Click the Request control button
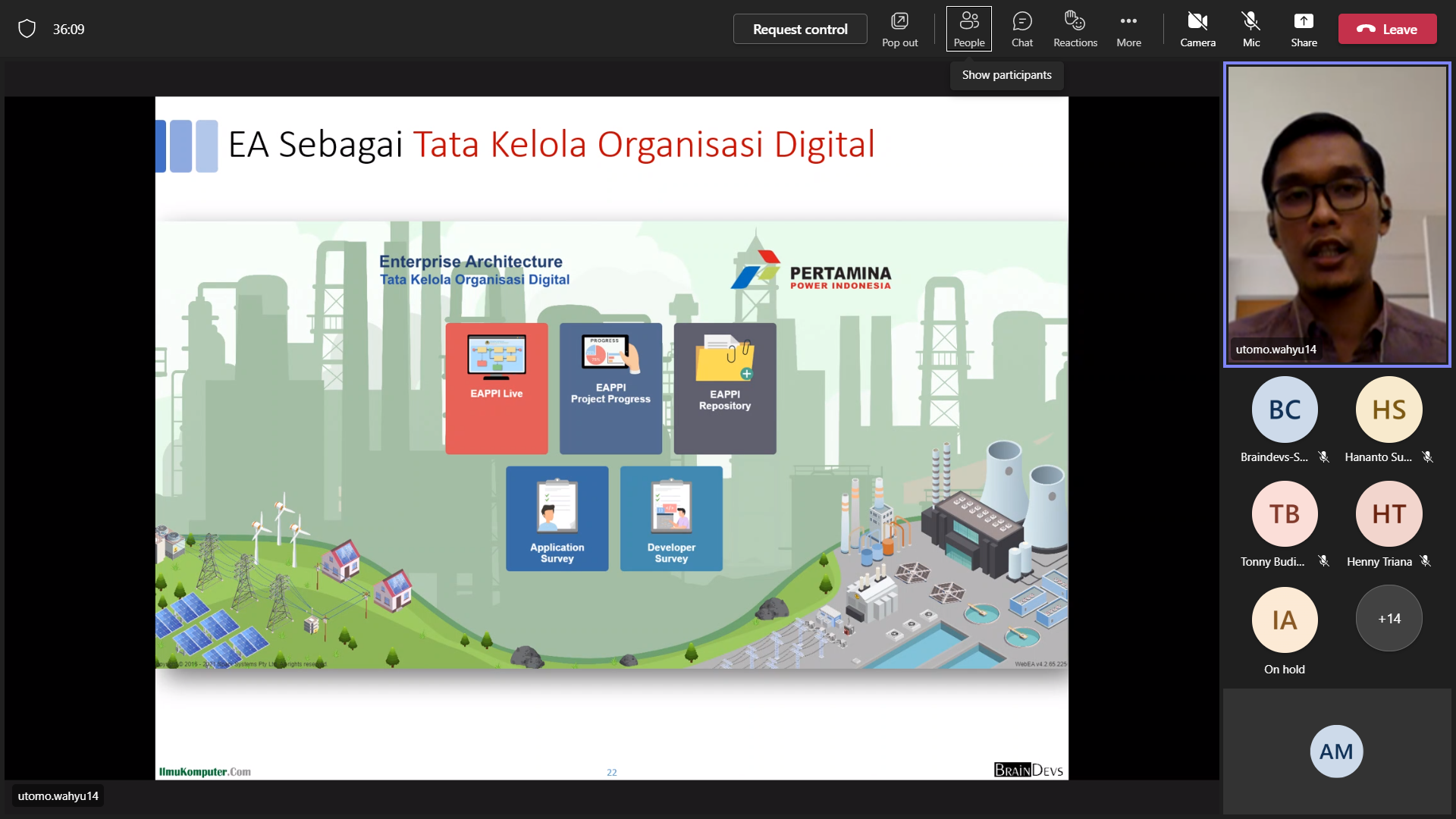 (799, 29)
